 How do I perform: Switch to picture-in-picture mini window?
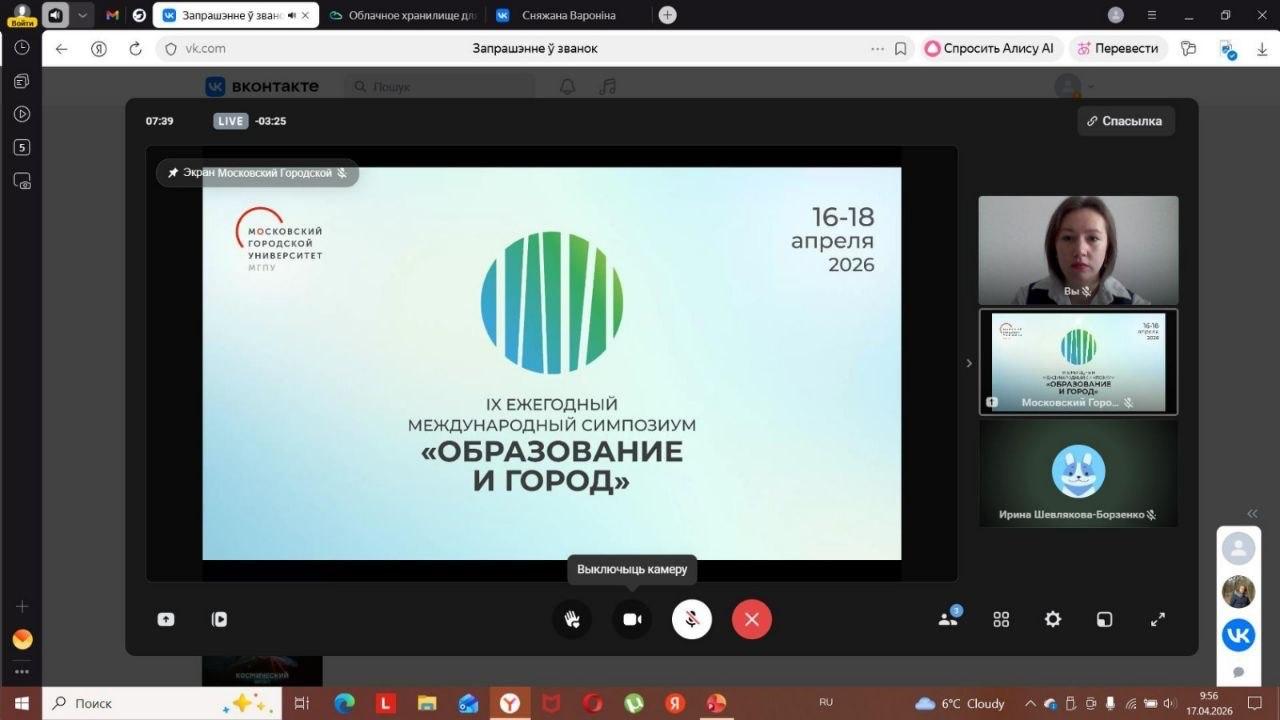[x=1105, y=619]
